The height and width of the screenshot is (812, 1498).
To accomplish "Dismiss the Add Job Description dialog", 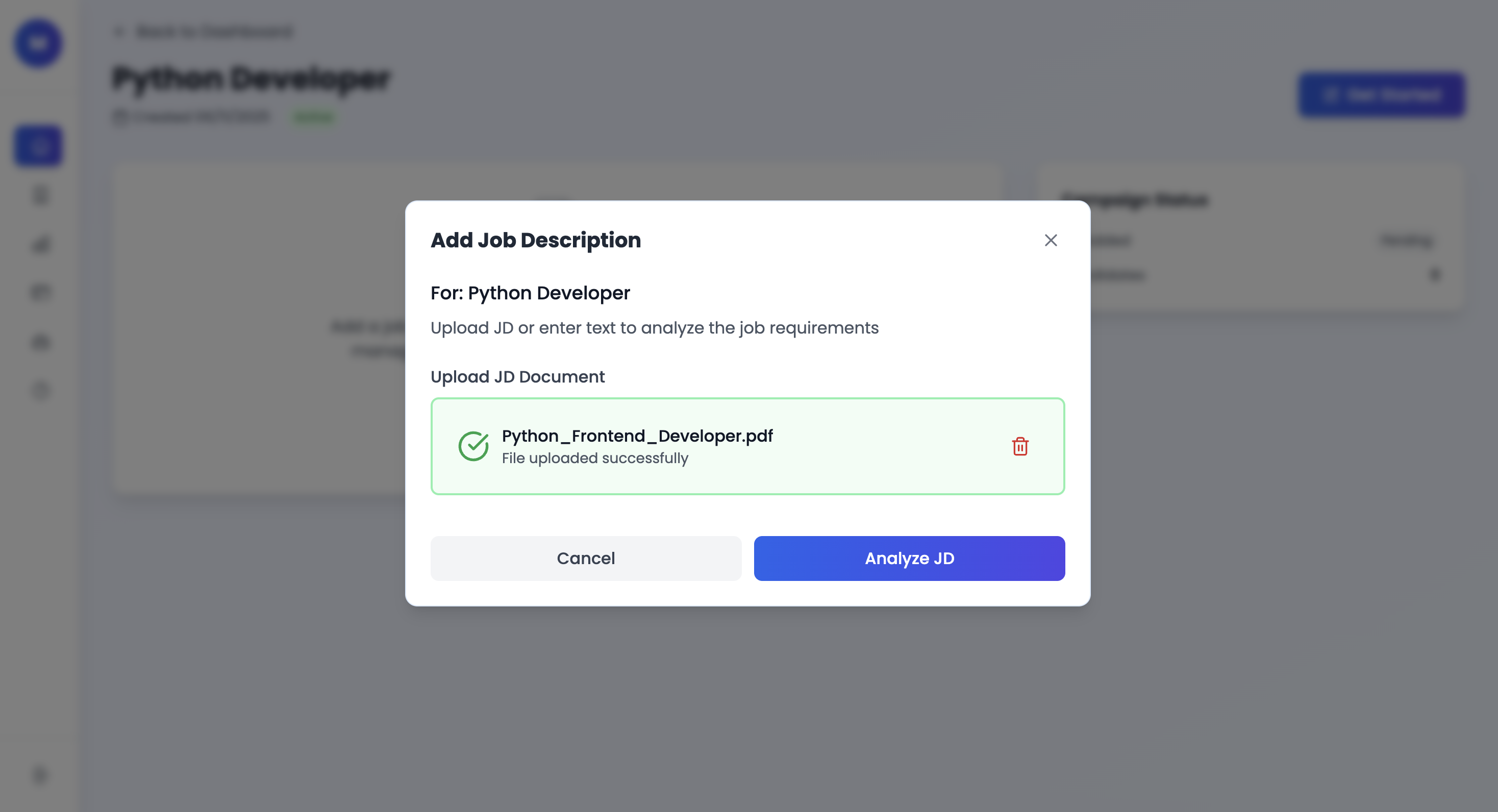I will click(x=1051, y=240).
